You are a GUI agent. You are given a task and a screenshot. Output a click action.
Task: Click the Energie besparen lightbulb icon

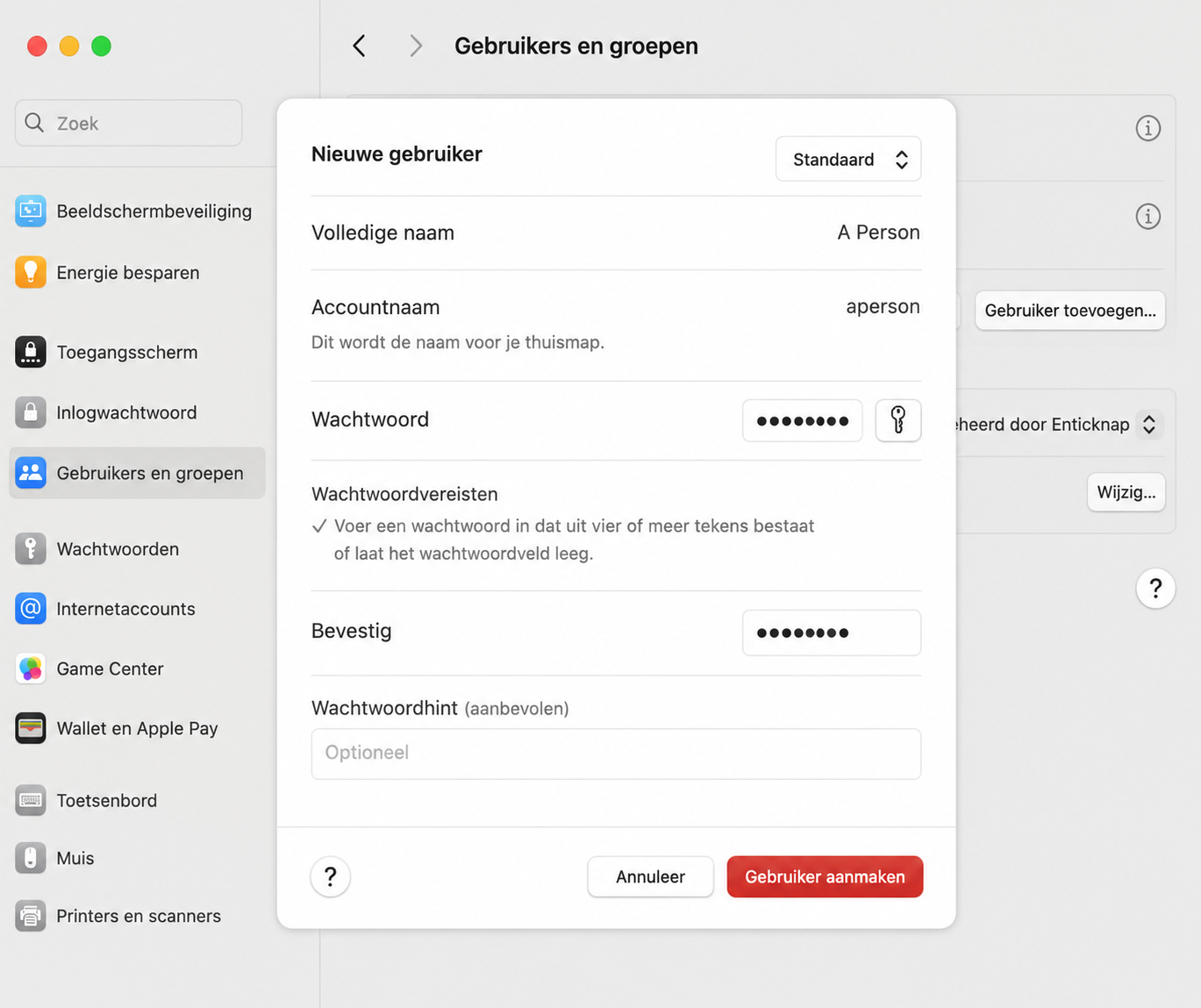tap(31, 272)
